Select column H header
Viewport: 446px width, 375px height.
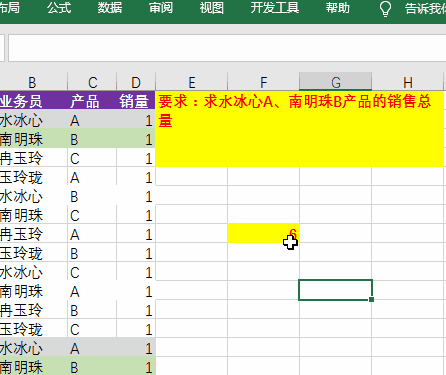pyautogui.click(x=408, y=82)
